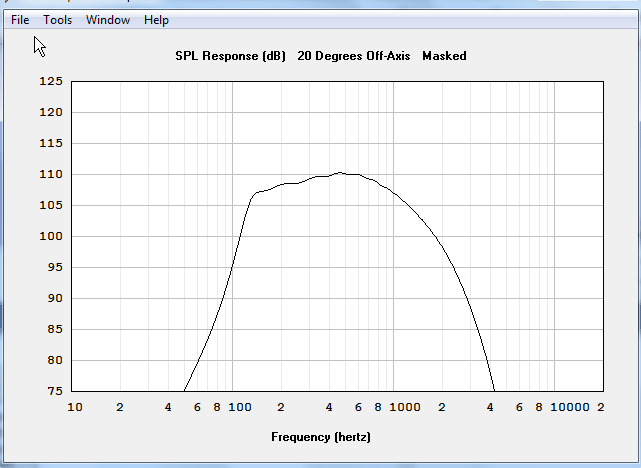Click the 80 value on the dB axis

pyautogui.click(x=55, y=361)
